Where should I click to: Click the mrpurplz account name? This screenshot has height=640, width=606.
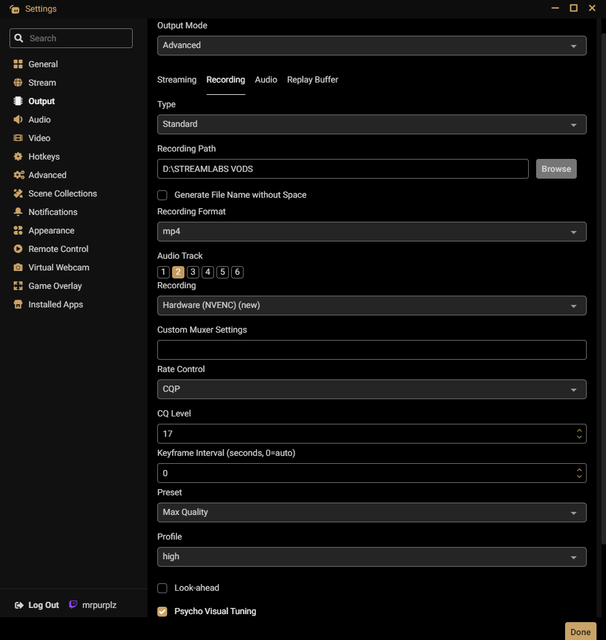click(99, 605)
